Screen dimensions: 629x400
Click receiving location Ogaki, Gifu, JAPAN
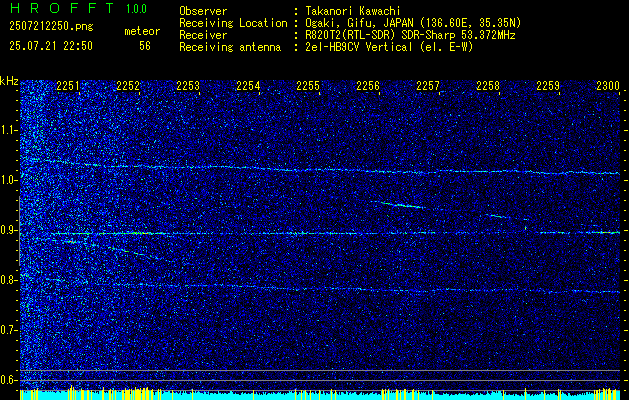(363, 23)
